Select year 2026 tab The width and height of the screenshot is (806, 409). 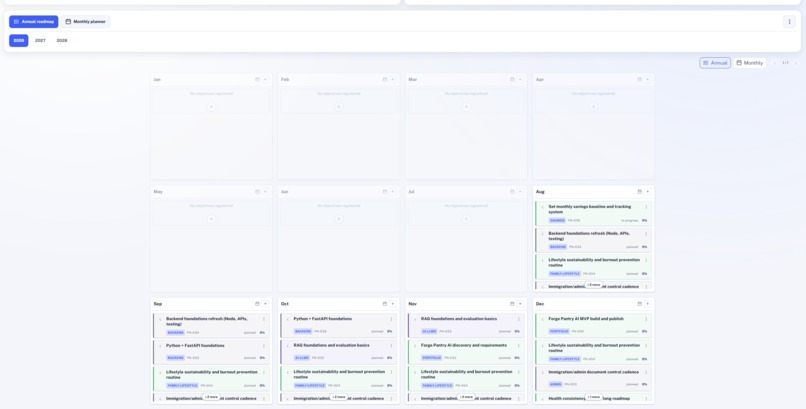19,41
